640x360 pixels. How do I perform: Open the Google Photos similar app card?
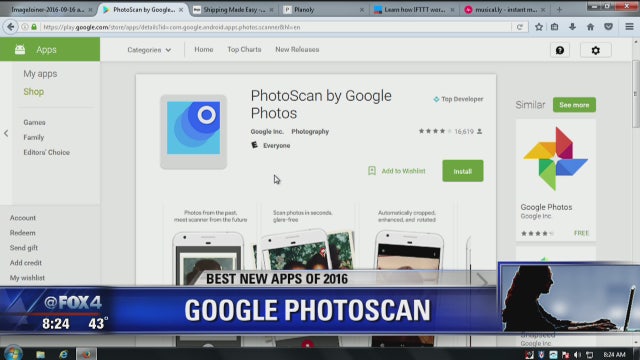tap(556, 180)
